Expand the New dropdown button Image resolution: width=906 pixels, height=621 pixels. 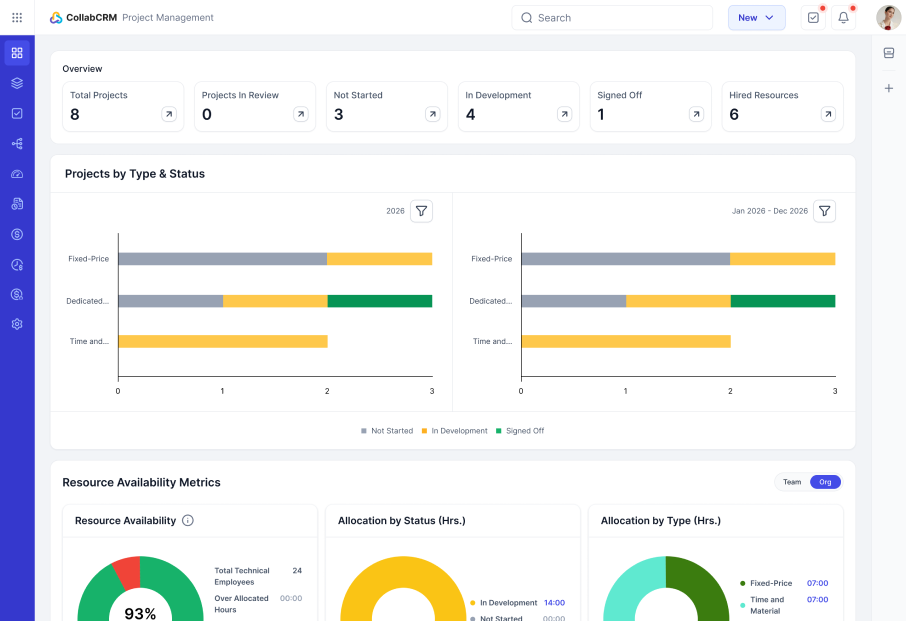(756, 18)
